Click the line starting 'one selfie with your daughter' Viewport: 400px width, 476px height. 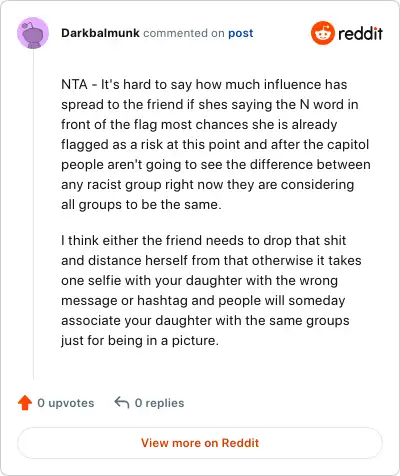[199, 280]
